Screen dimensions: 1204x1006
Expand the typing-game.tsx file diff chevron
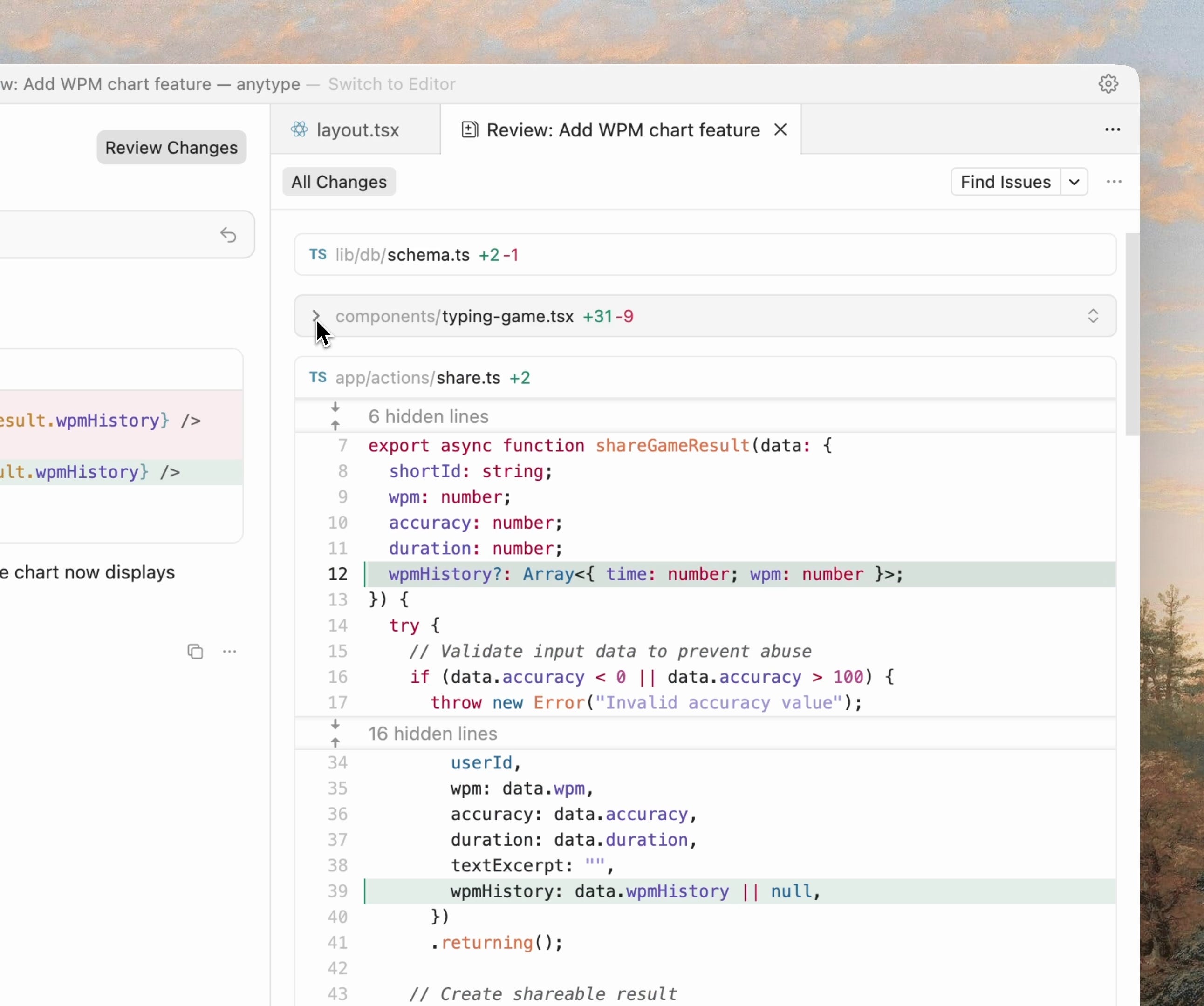coord(315,316)
